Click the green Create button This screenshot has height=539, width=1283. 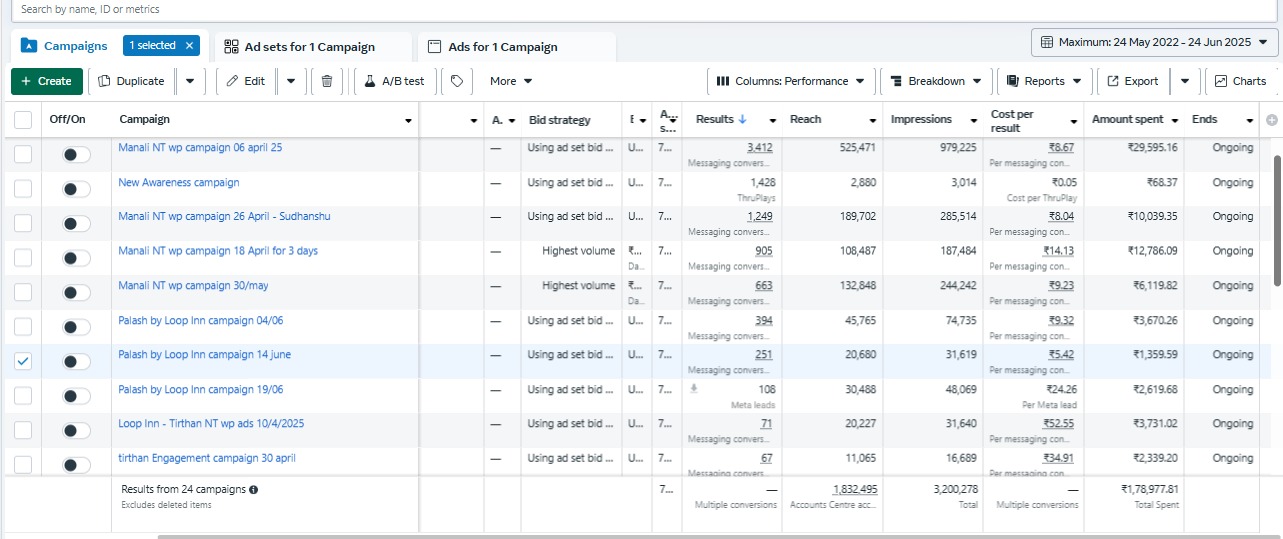(x=46, y=81)
